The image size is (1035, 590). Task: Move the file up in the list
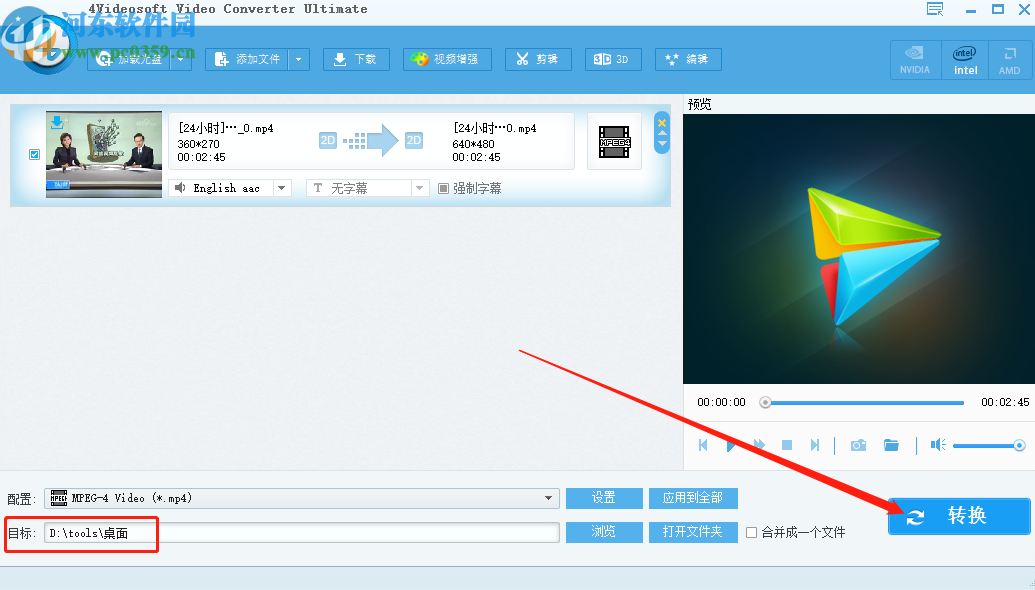pyautogui.click(x=662, y=133)
